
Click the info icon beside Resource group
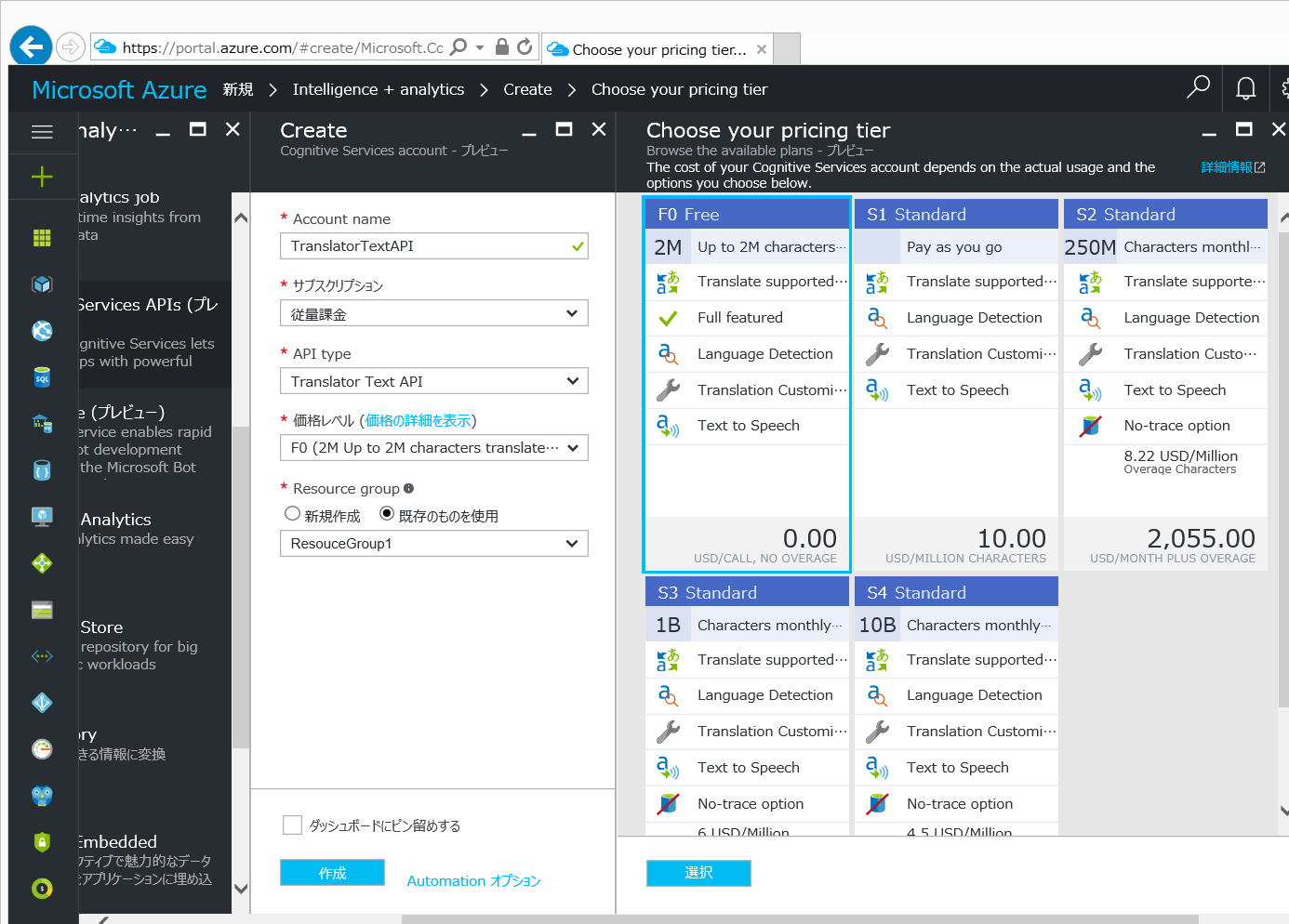[x=408, y=488]
